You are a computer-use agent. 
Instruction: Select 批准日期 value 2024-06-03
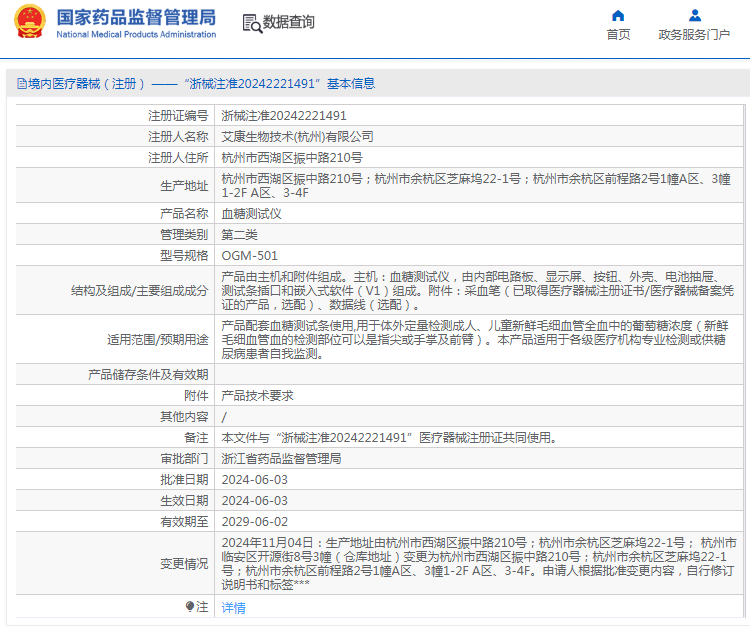[254, 480]
